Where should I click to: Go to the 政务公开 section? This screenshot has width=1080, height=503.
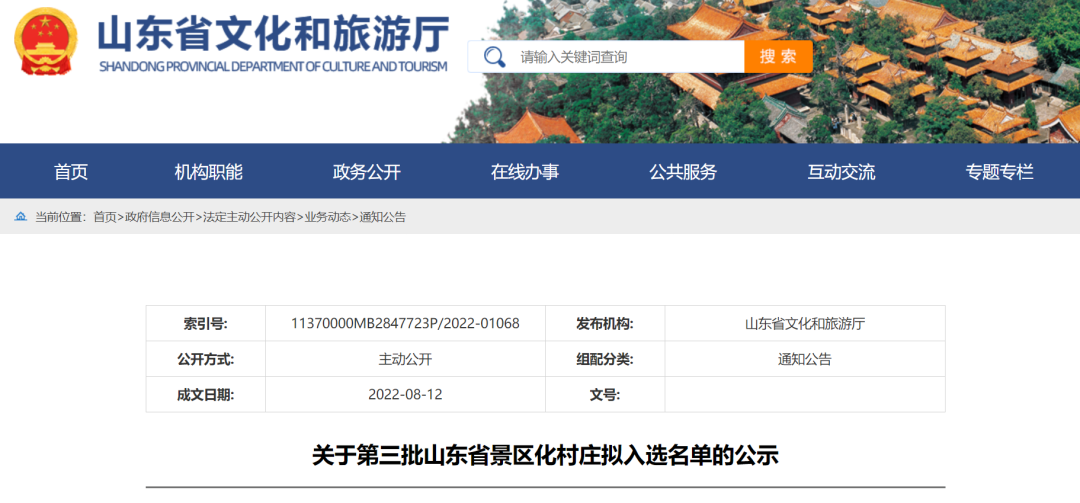pos(367,172)
